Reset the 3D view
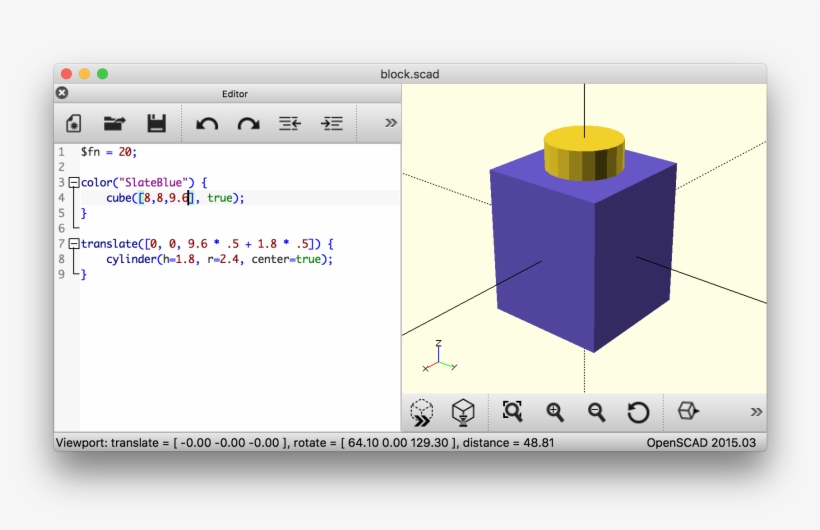The height and width of the screenshot is (530, 820). point(638,412)
